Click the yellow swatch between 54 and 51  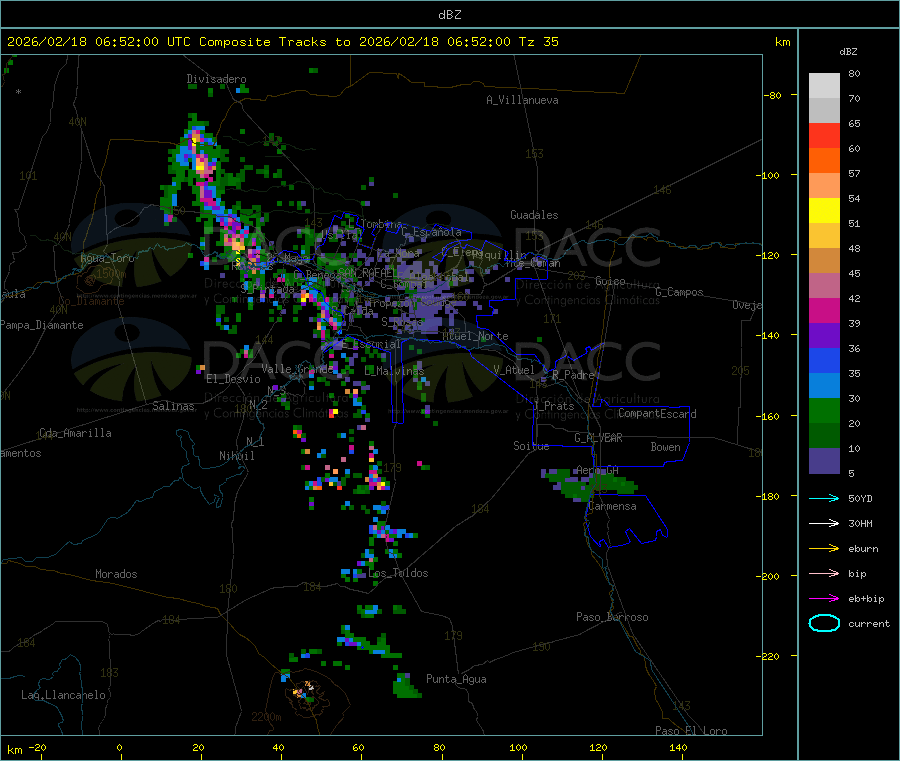pyautogui.click(x=824, y=211)
